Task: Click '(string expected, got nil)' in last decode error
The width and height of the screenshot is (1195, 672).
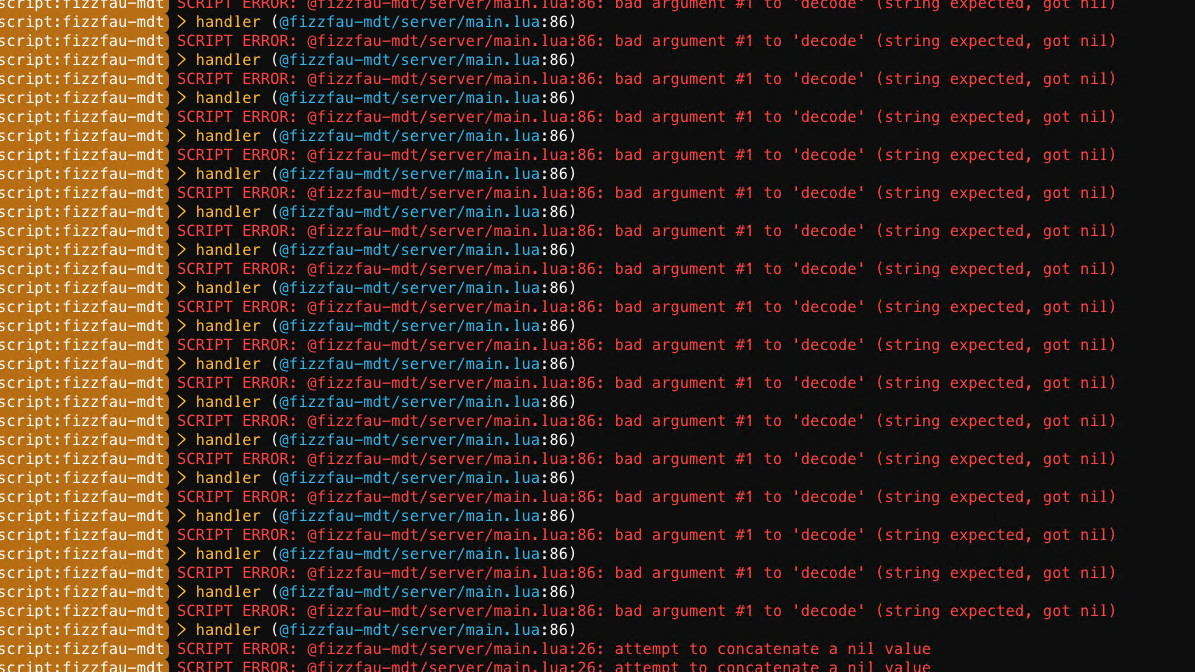Action: (x=995, y=611)
